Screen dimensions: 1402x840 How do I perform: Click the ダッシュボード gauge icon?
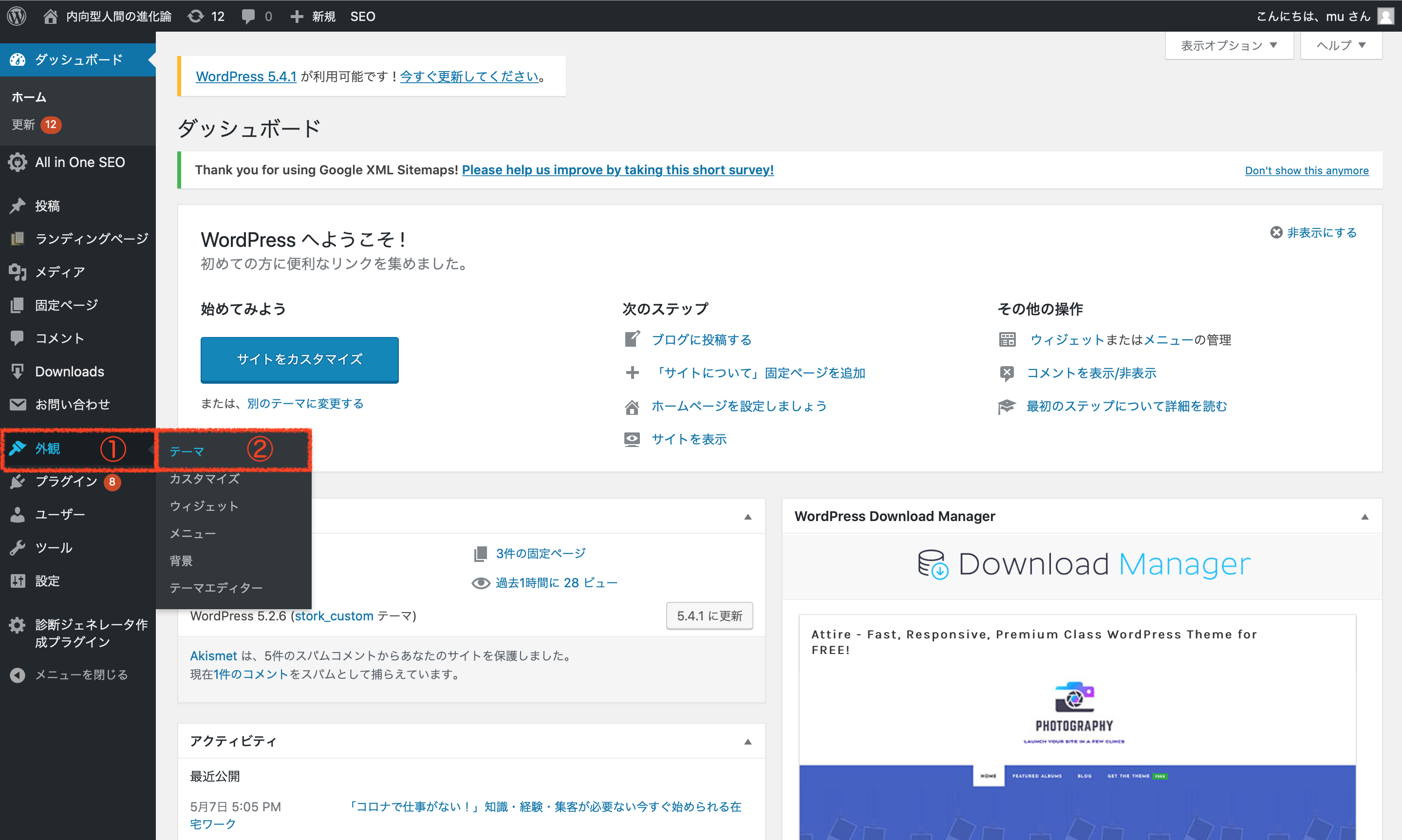[18, 59]
